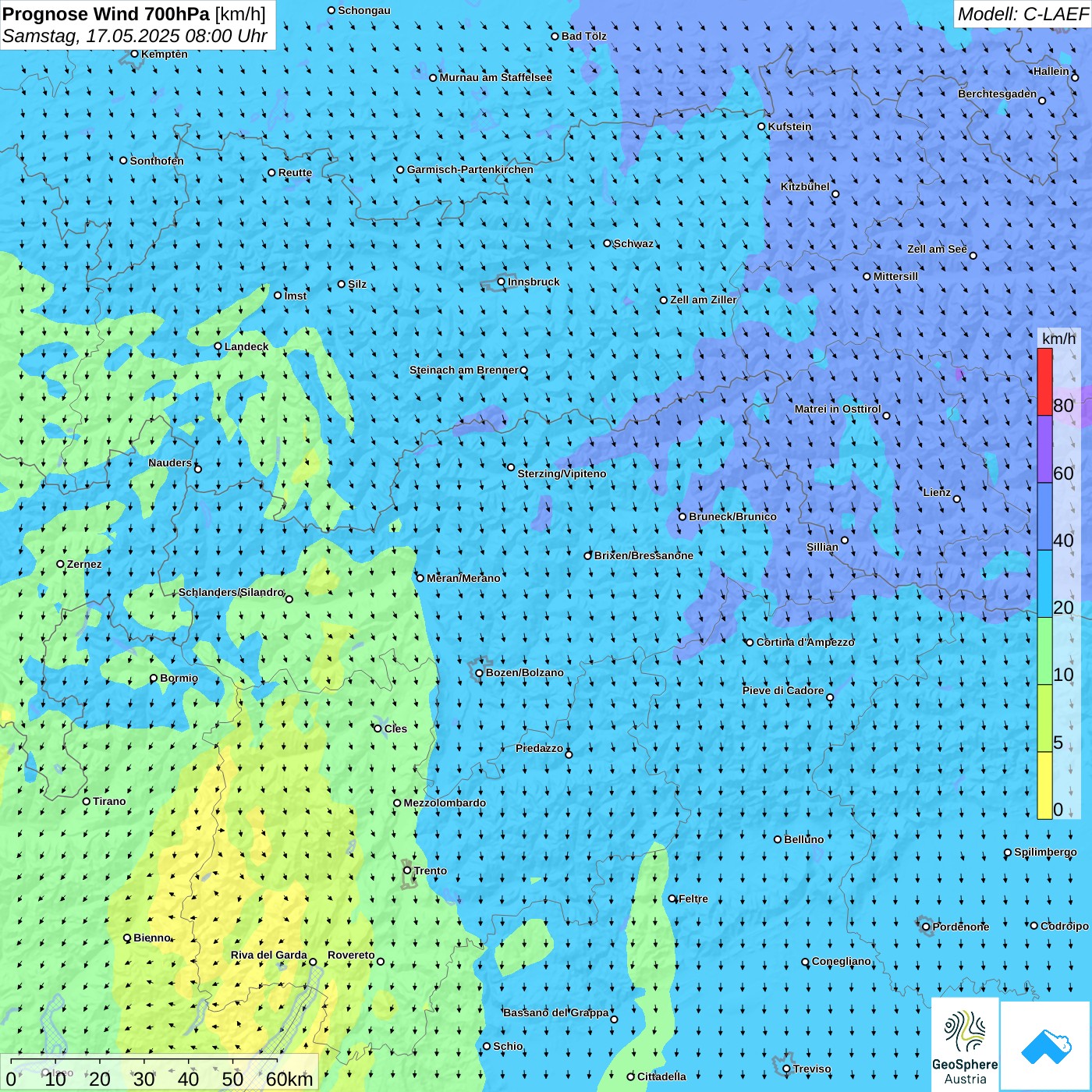Image resolution: width=1092 pixels, height=1092 pixels.
Task: Click the 'Matrei in Osttirol' label
Action: 838,409
